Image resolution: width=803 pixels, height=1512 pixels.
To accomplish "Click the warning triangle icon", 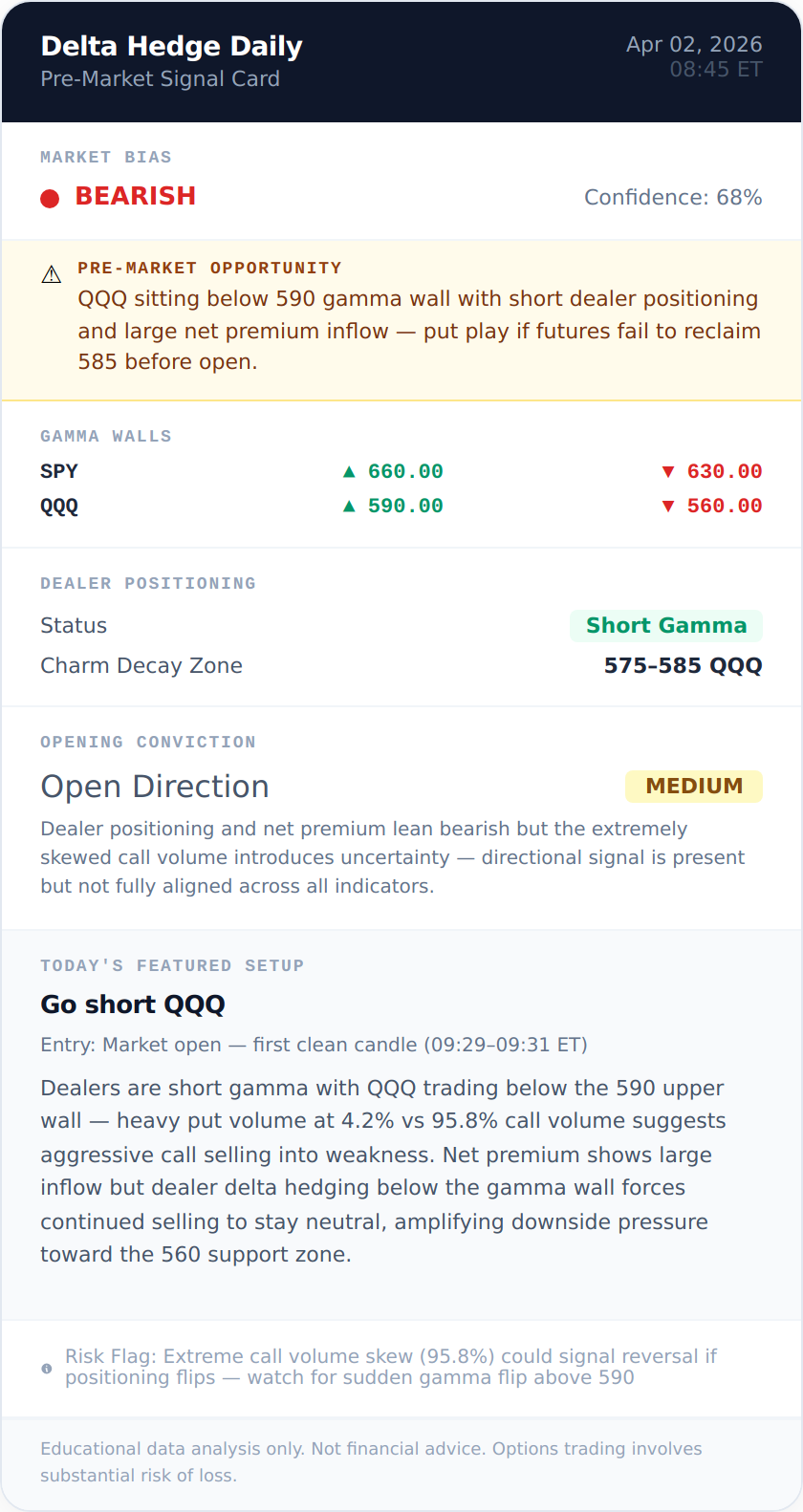I will click(52, 275).
